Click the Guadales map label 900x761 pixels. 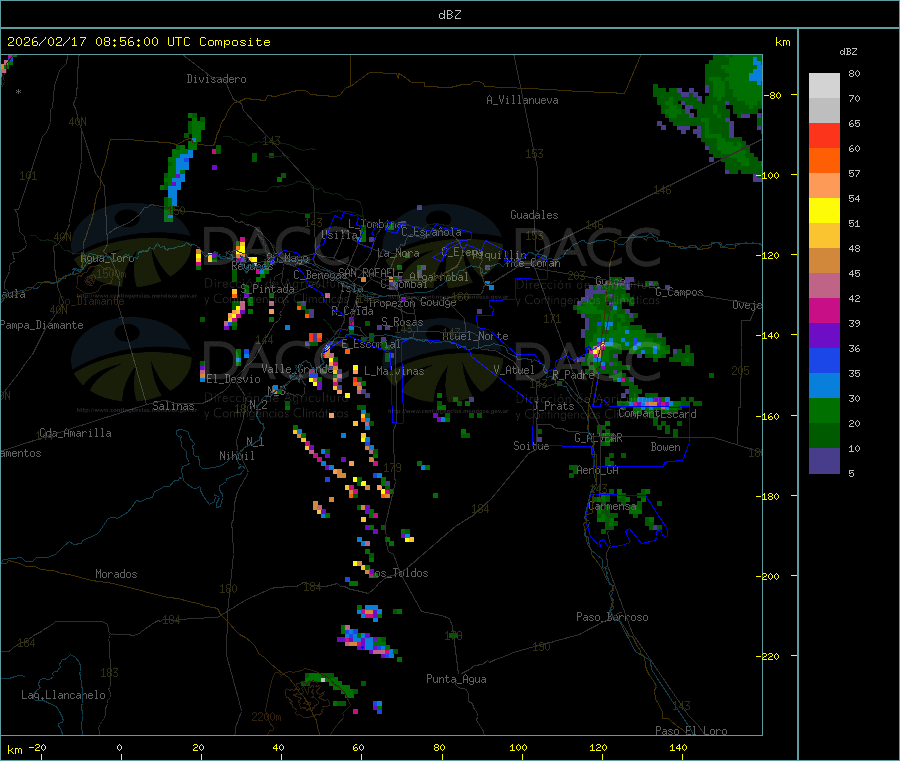tap(534, 215)
